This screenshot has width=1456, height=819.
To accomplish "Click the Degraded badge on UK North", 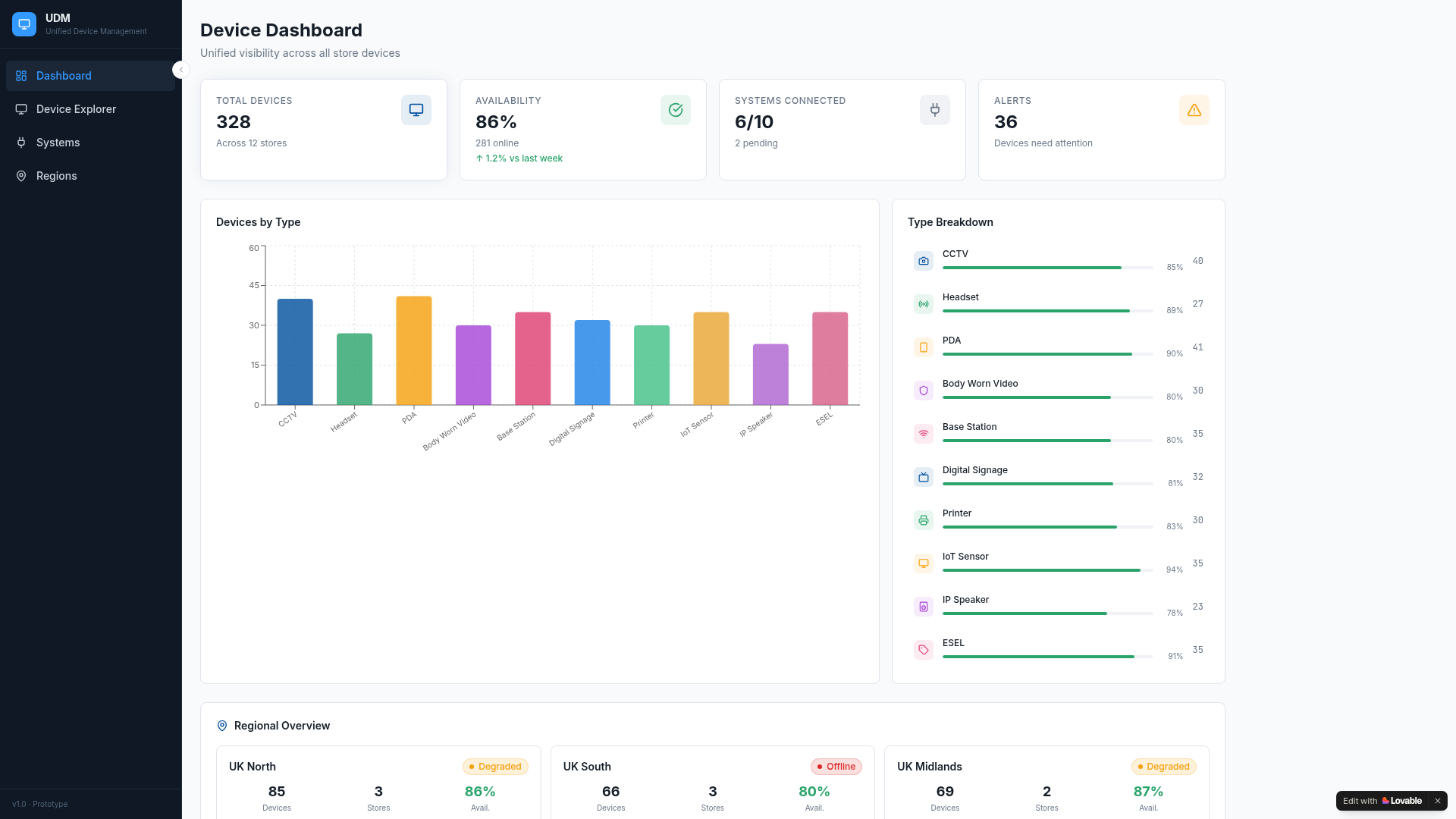I will pos(495,767).
